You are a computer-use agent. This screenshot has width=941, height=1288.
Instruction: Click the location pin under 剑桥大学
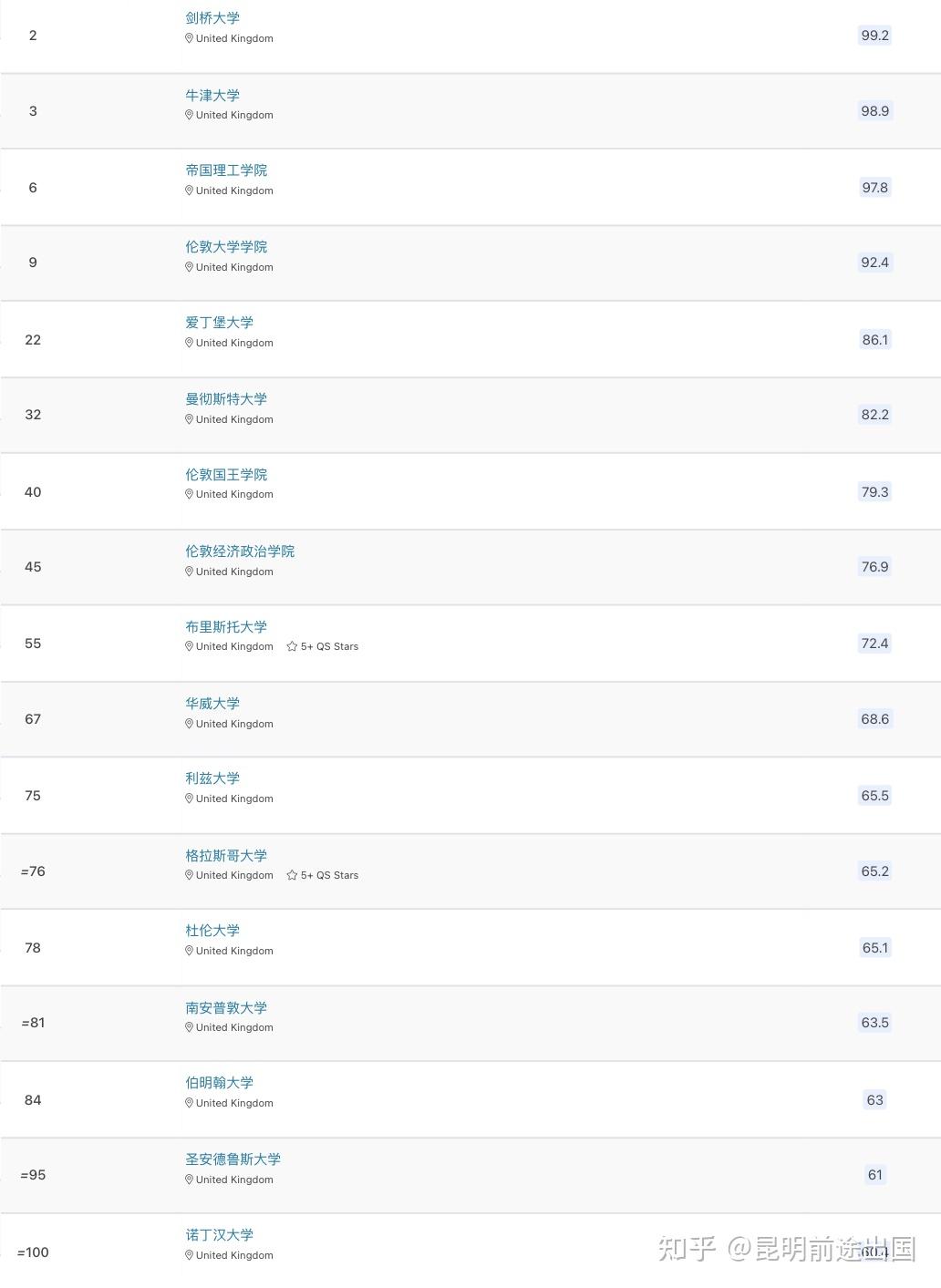click(189, 38)
